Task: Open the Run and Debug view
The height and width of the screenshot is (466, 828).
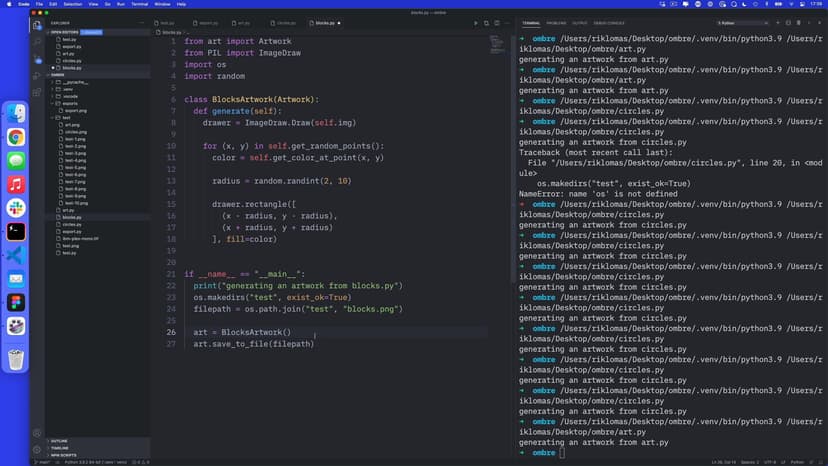Action: click(x=37, y=76)
